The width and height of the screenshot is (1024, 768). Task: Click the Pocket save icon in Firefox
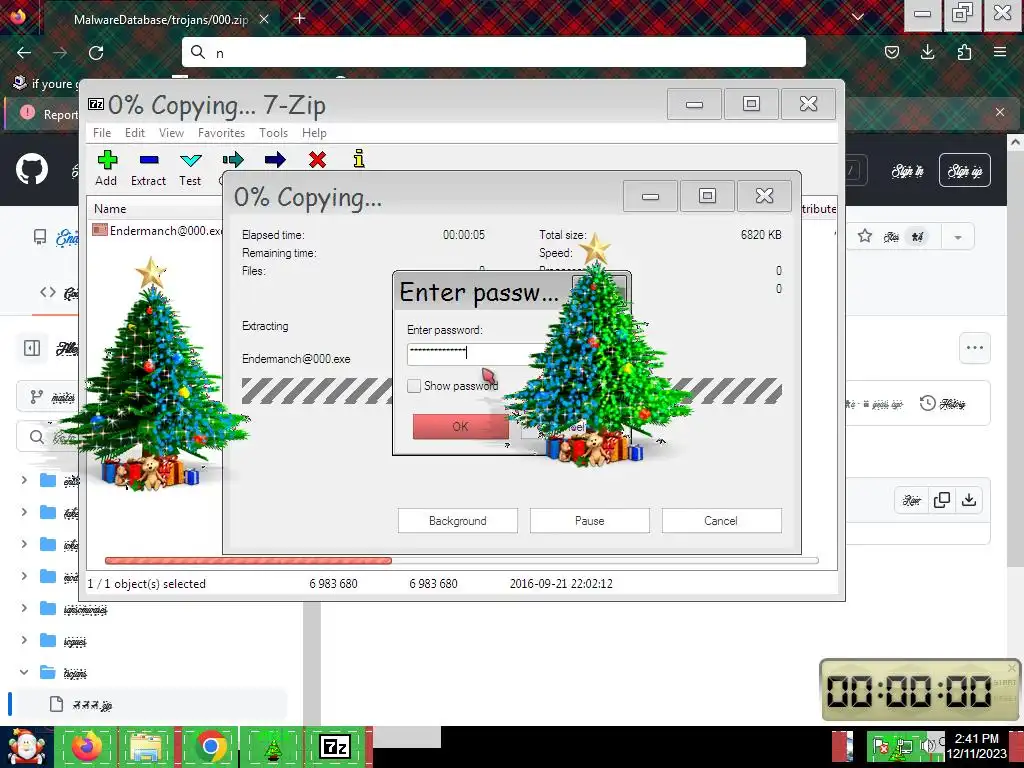tap(891, 52)
